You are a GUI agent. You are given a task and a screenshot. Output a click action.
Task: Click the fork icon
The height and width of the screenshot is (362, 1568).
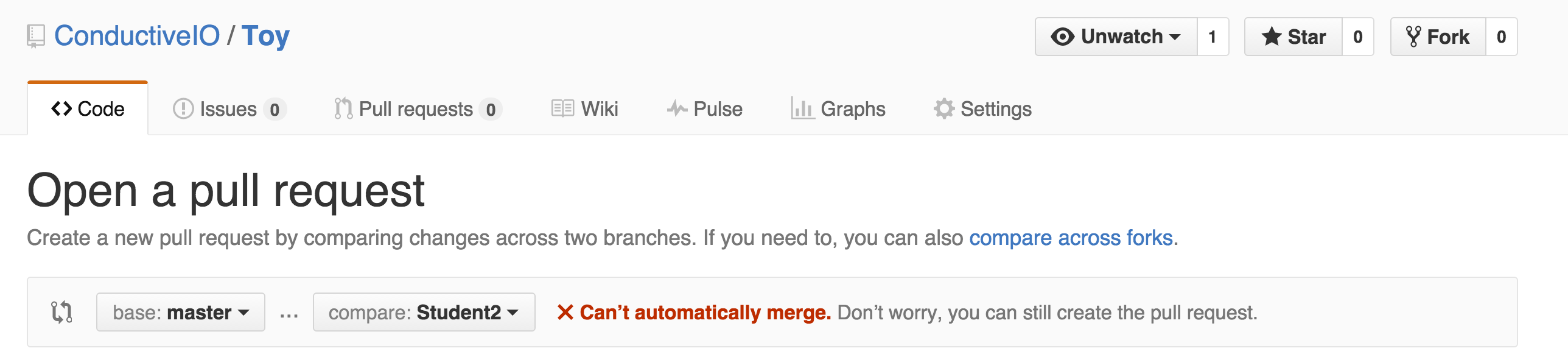[1413, 37]
